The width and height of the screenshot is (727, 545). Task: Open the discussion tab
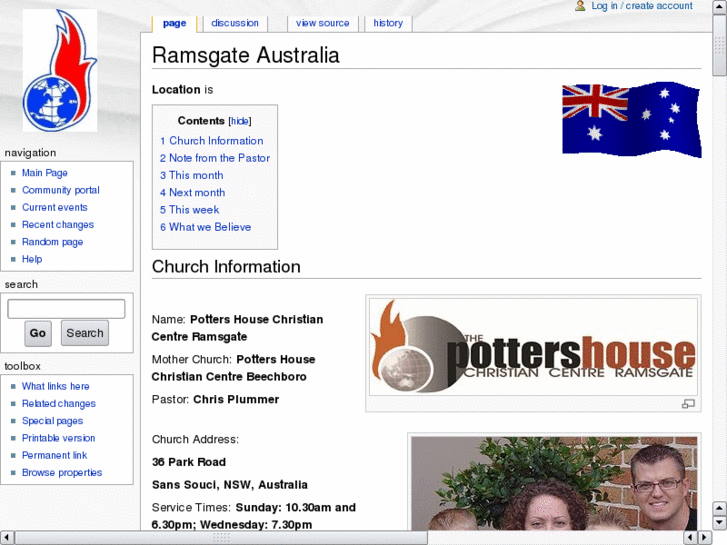[x=235, y=23]
